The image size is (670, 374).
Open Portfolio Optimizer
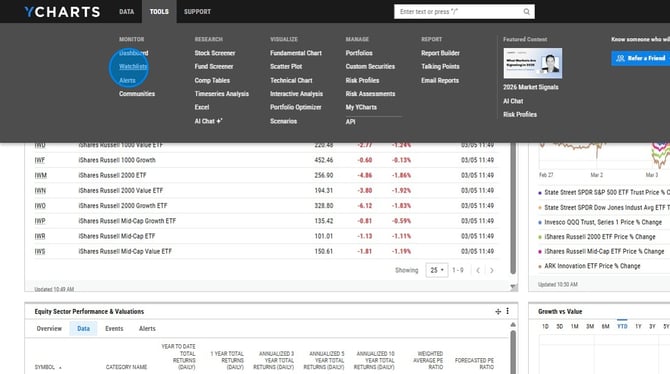tap(296, 107)
